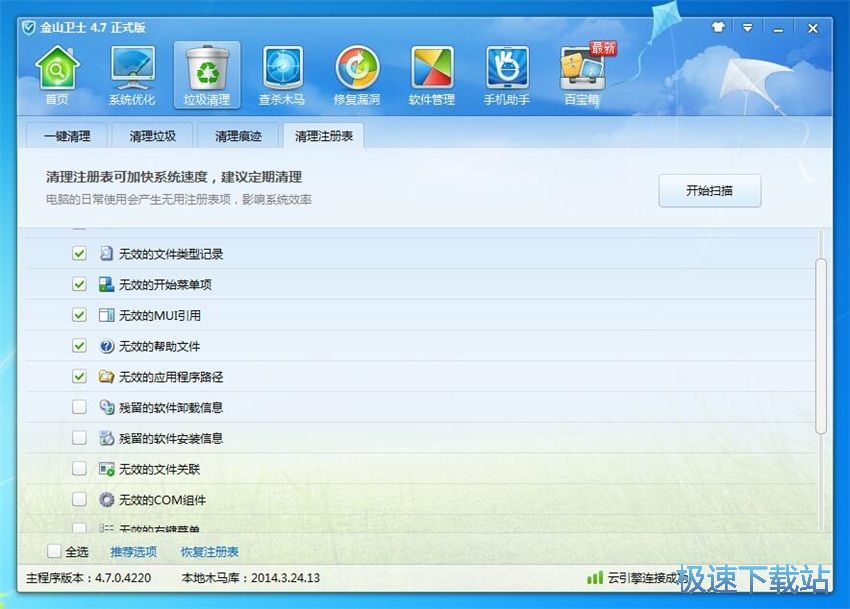Uncheck 无效的应用程序路径 checkbox
Viewport: 850px width, 609px height.
(79, 376)
